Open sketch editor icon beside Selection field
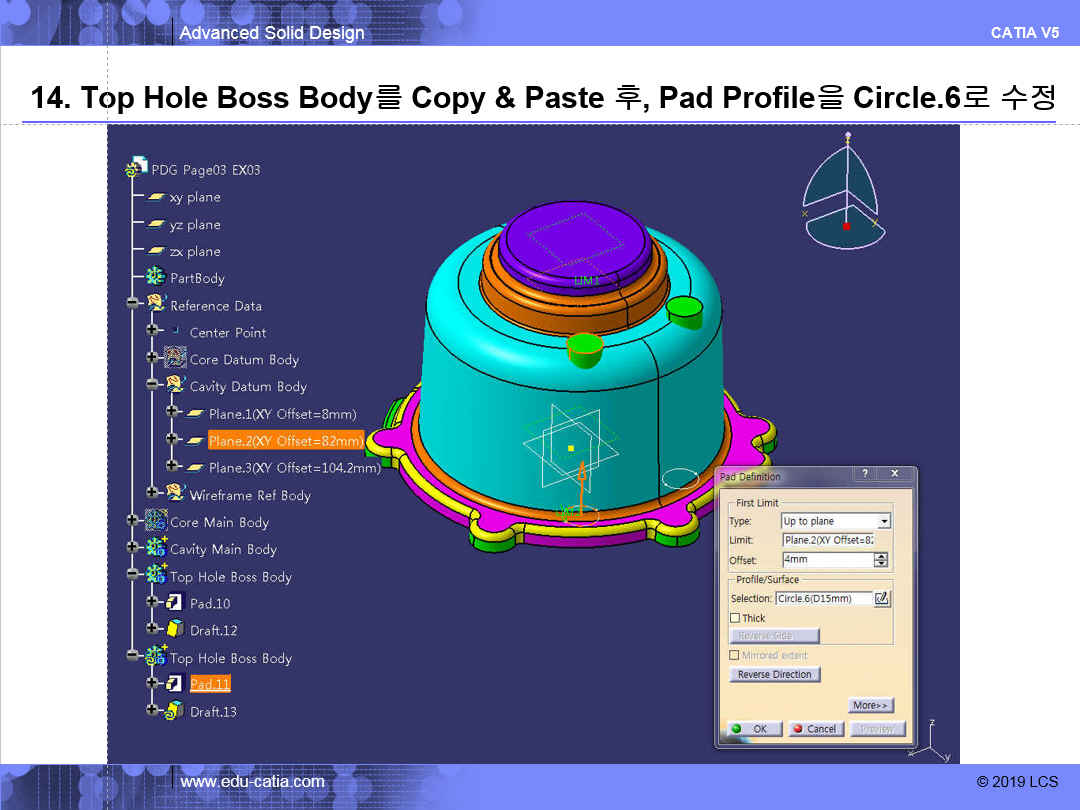Image resolution: width=1080 pixels, height=810 pixels. point(881,598)
